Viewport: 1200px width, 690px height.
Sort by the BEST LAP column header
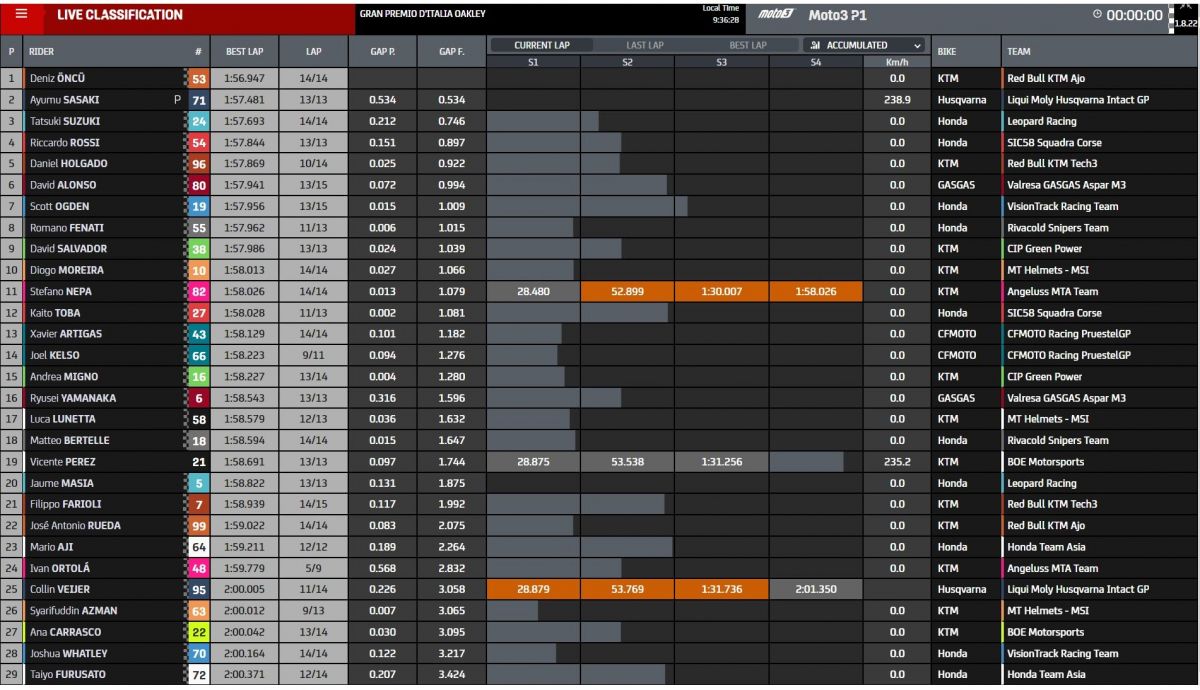coord(244,52)
